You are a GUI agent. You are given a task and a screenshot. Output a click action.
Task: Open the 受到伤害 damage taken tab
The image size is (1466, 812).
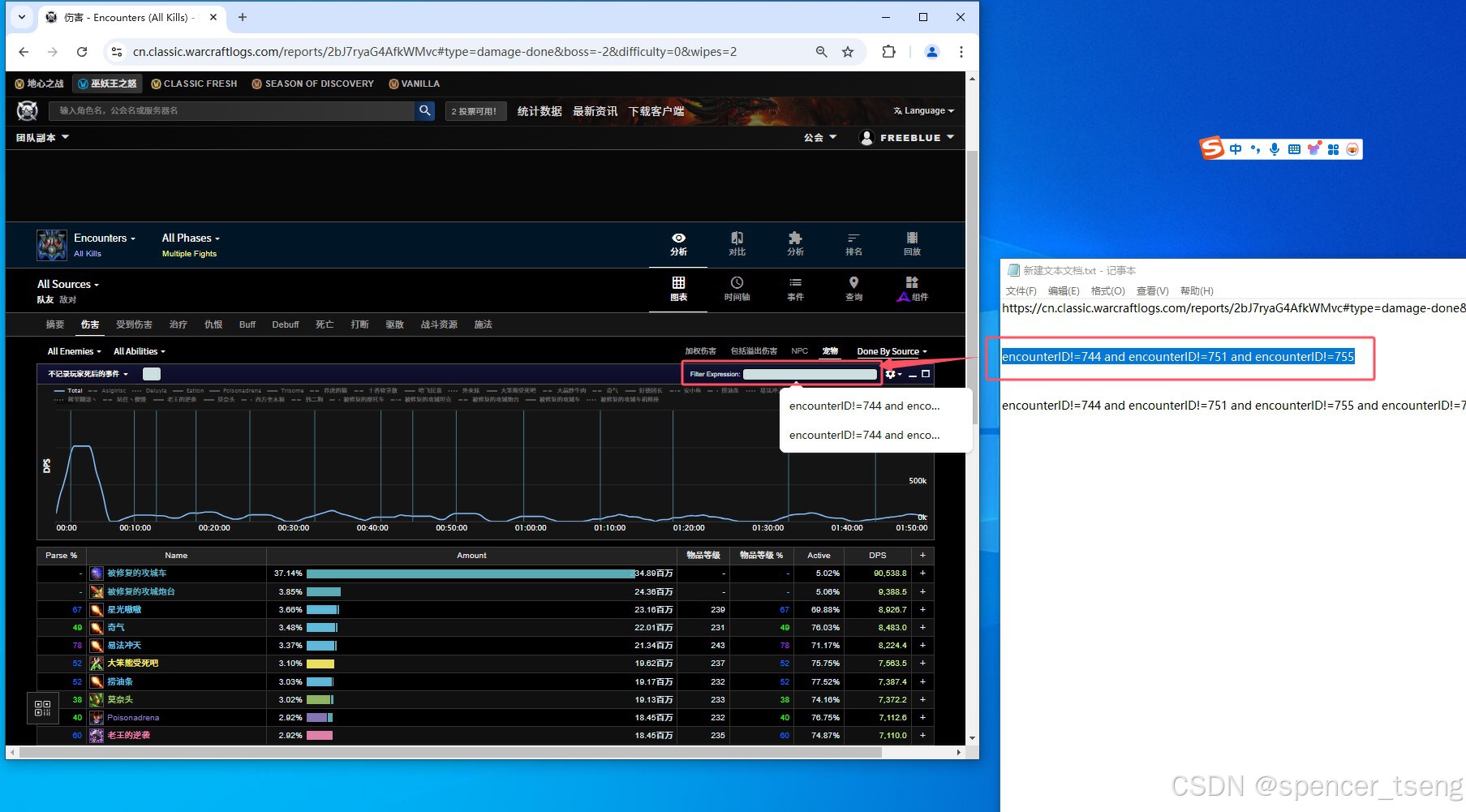click(134, 324)
